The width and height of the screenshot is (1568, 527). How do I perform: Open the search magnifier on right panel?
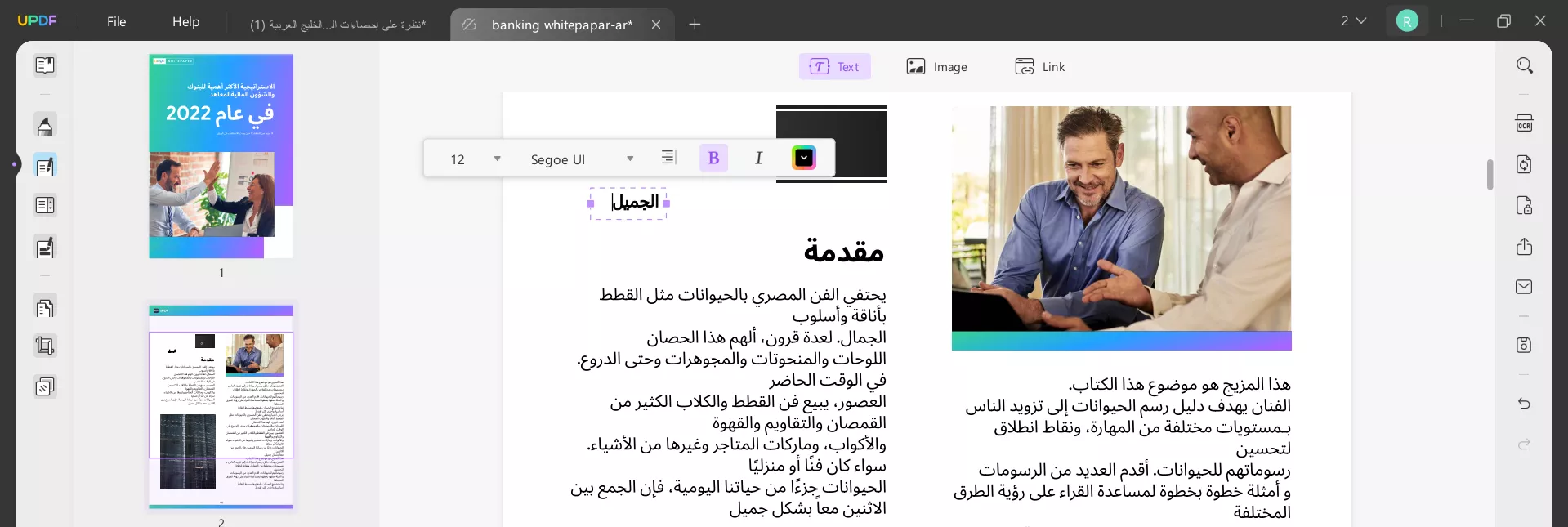coord(1524,65)
